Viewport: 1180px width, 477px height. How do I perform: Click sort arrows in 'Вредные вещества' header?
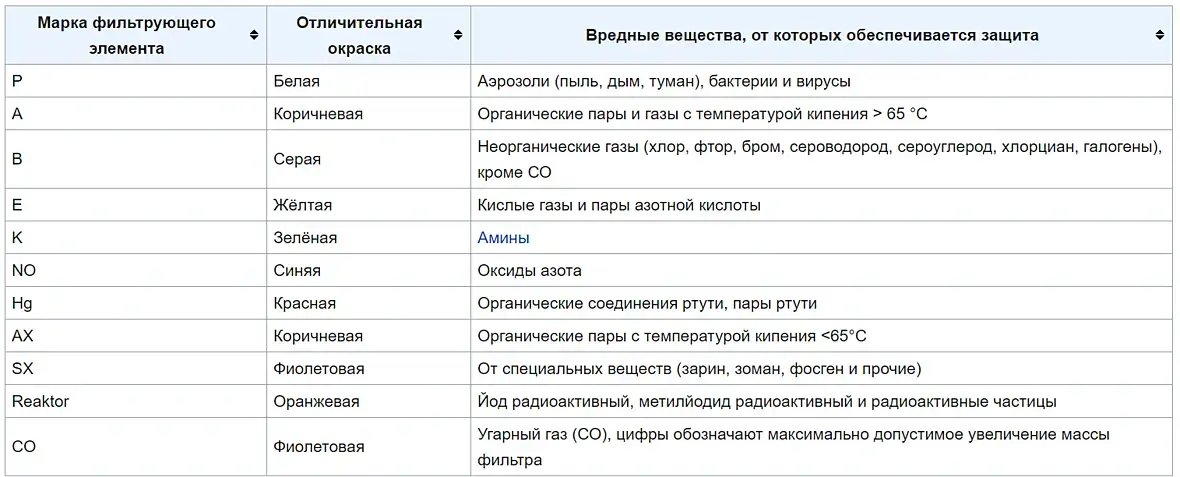coord(1160,35)
